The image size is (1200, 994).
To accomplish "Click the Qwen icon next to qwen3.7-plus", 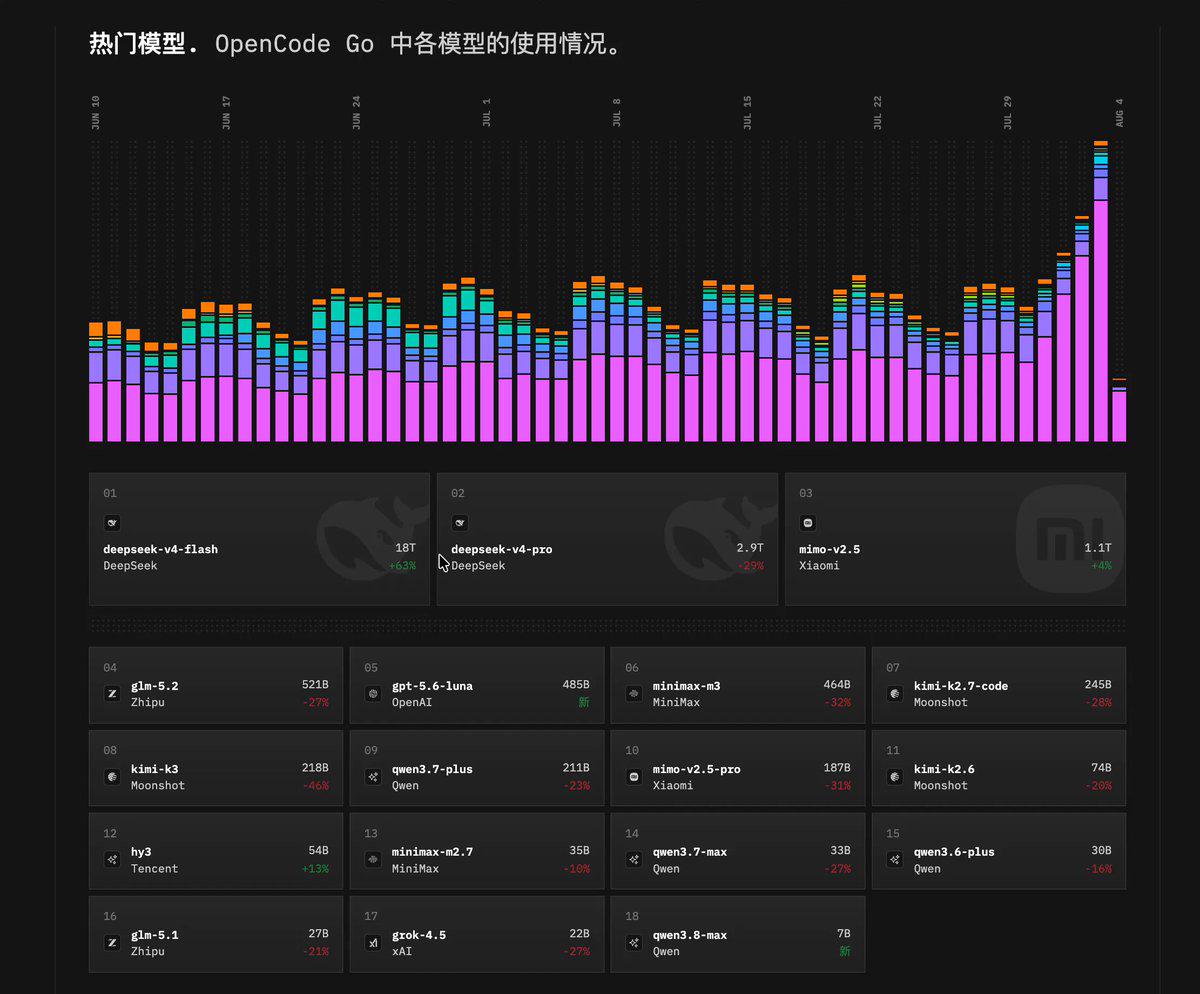I will 373,776.
